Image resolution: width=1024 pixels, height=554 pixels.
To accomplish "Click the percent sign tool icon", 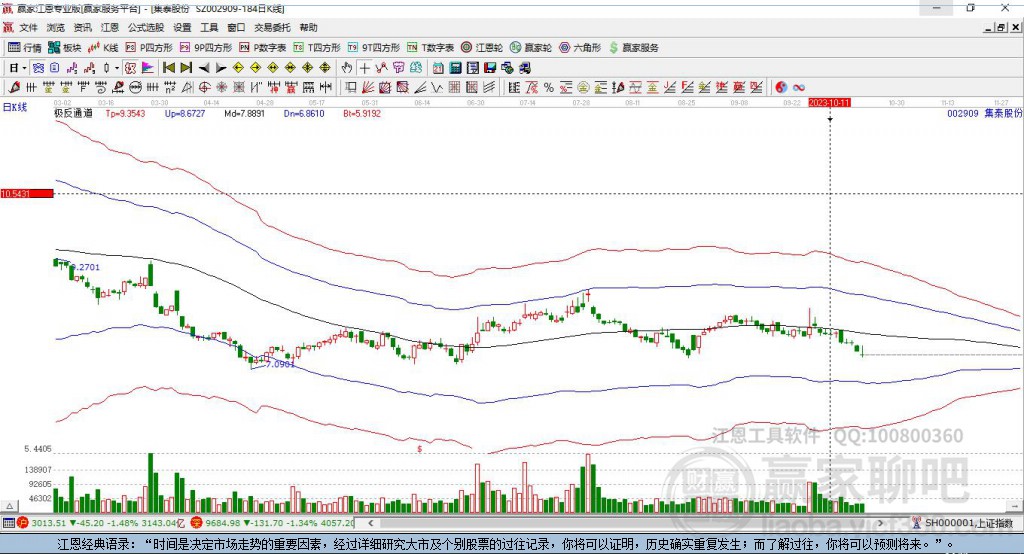I will (549, 88).
